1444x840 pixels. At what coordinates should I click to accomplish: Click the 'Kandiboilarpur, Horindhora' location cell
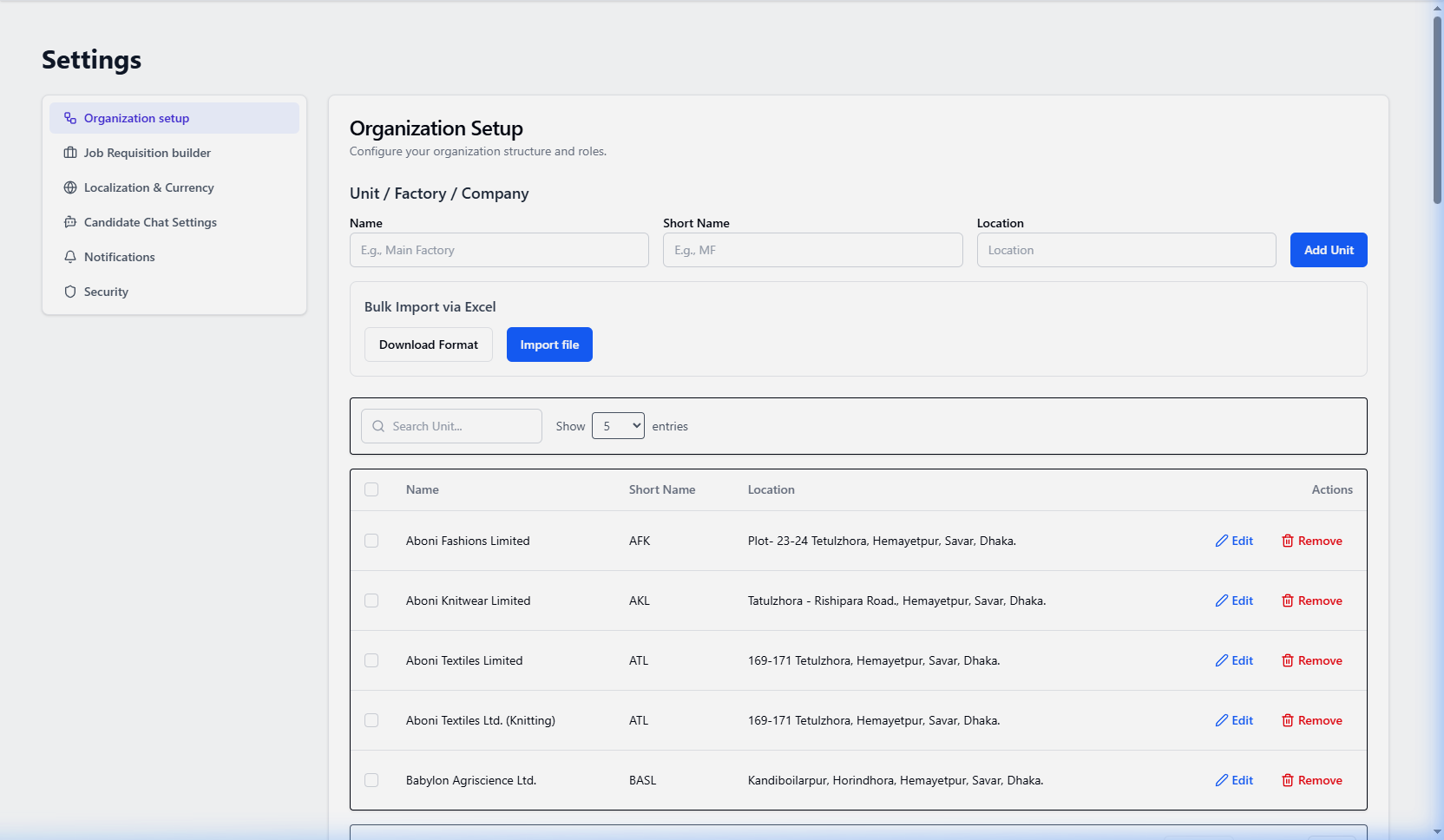(x=896, y=780)
